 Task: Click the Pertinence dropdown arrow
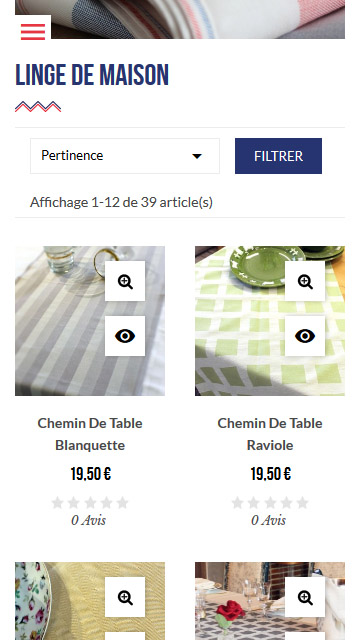click(197, 156)
